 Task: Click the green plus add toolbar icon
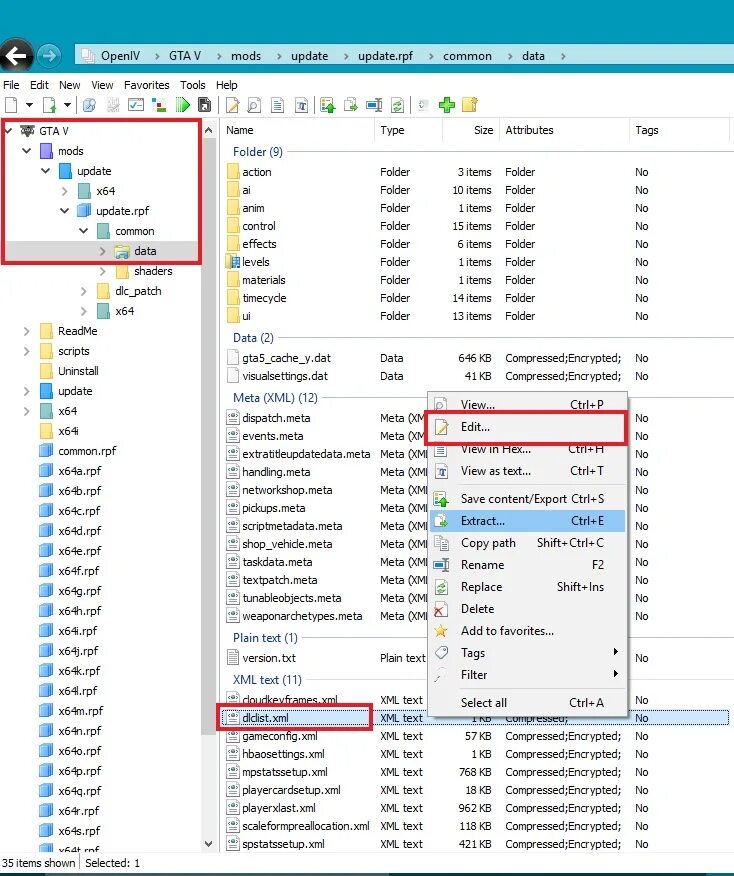[447, 104]
